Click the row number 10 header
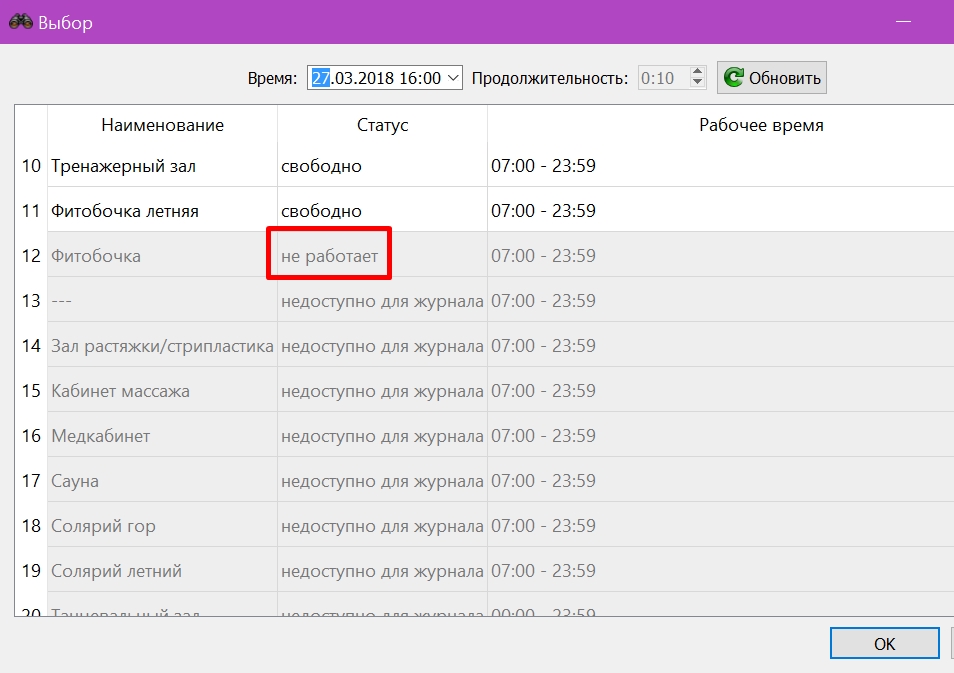This screenshot has width=954, height=673. [x=31, y=166]
